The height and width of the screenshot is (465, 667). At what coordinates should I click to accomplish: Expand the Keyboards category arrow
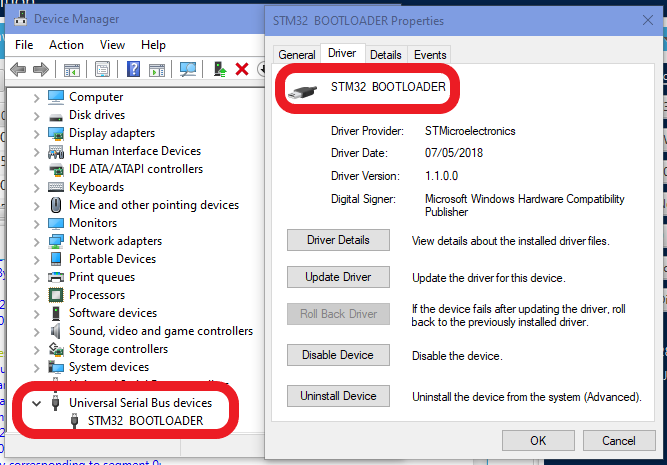(37, 187)
